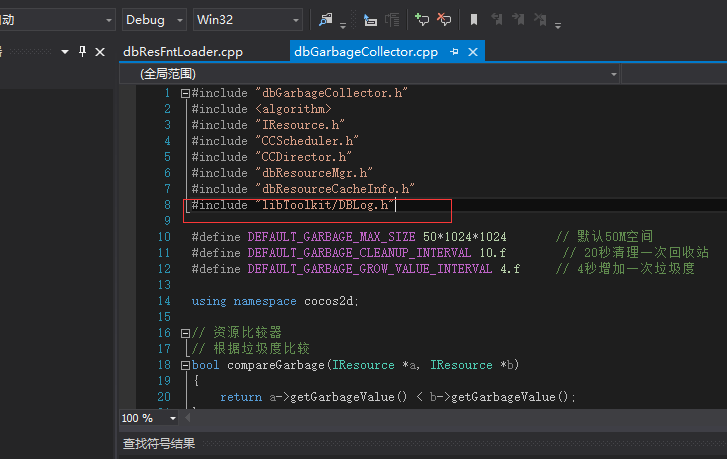
Task: Toggle pin on dbGarbageCollector.cpp tab
Action: pos(454,51)
